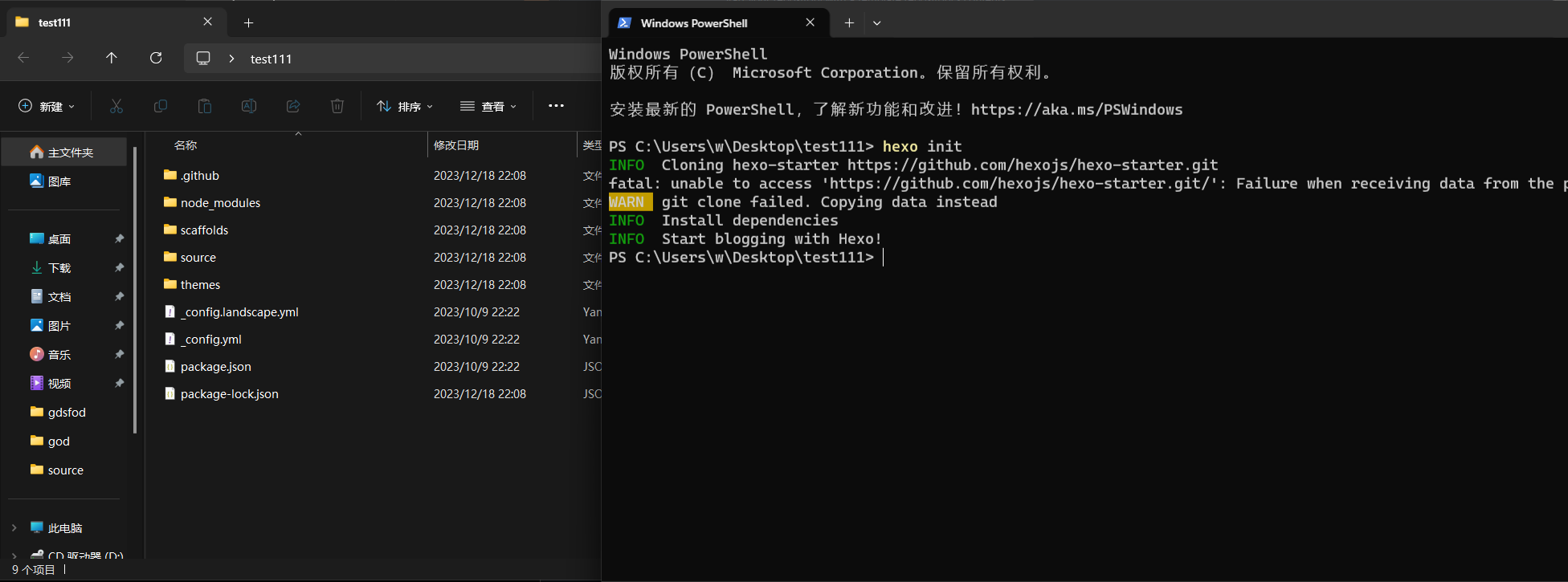This screenshot has height=582, width=1568.
Task: Open the 查看 (View) dropdown menu
Action: (488, 106)
